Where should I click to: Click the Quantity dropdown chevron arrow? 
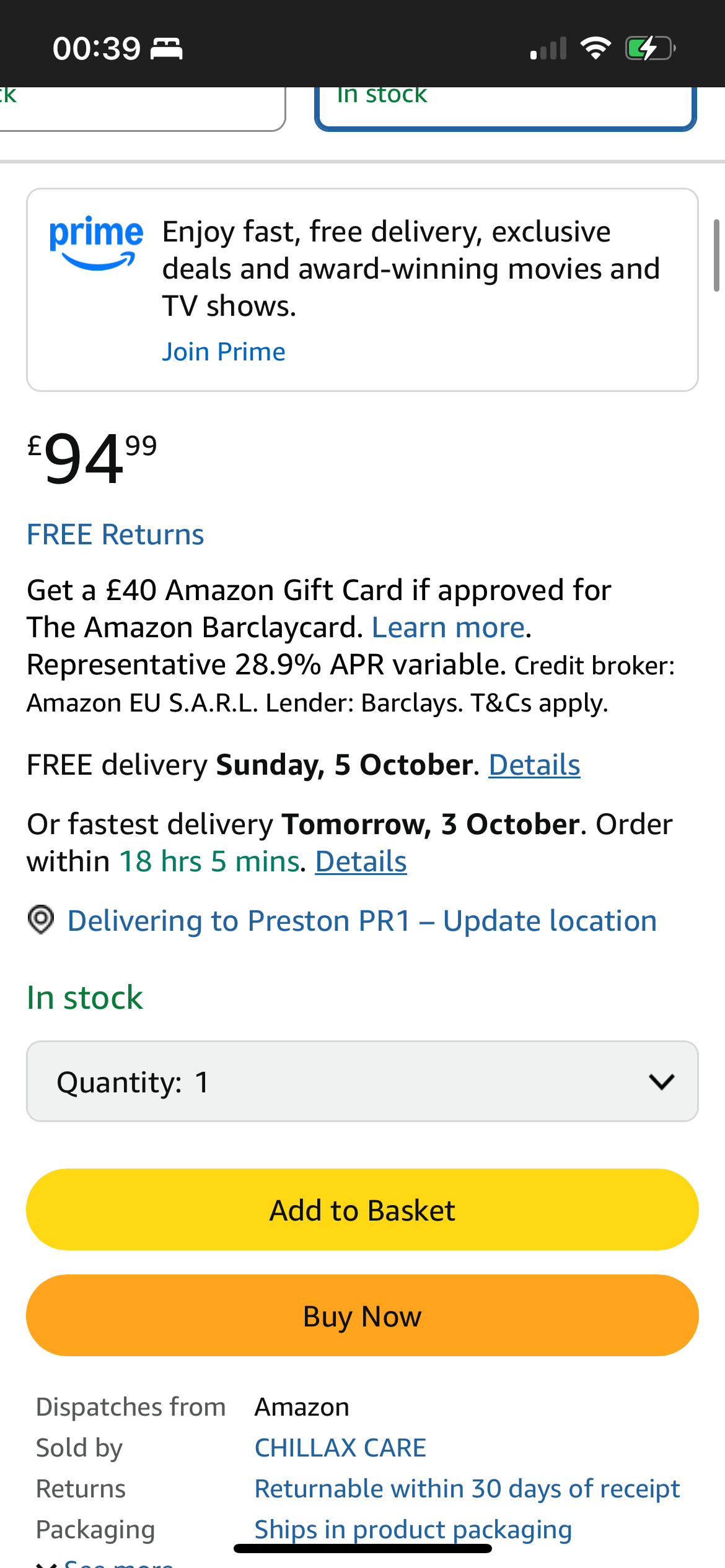[x=661, y=1082]
